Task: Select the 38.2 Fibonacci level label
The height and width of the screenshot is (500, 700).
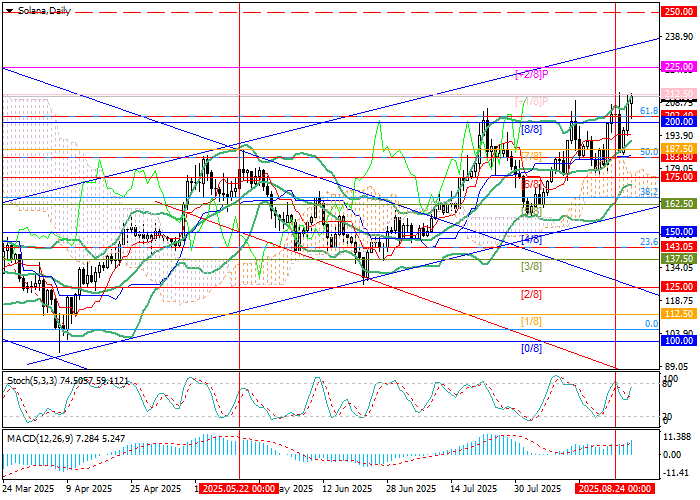Action: tap(649, 192)
